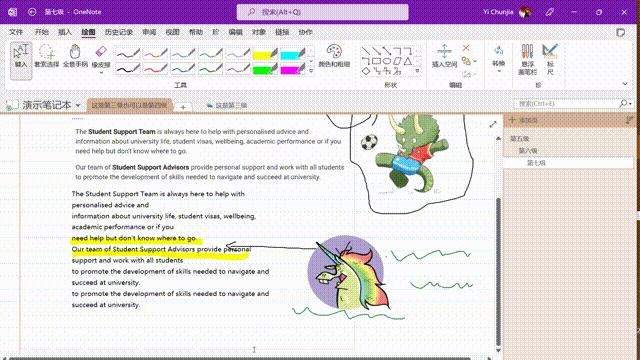Toggle the Ruler tool

550,59
